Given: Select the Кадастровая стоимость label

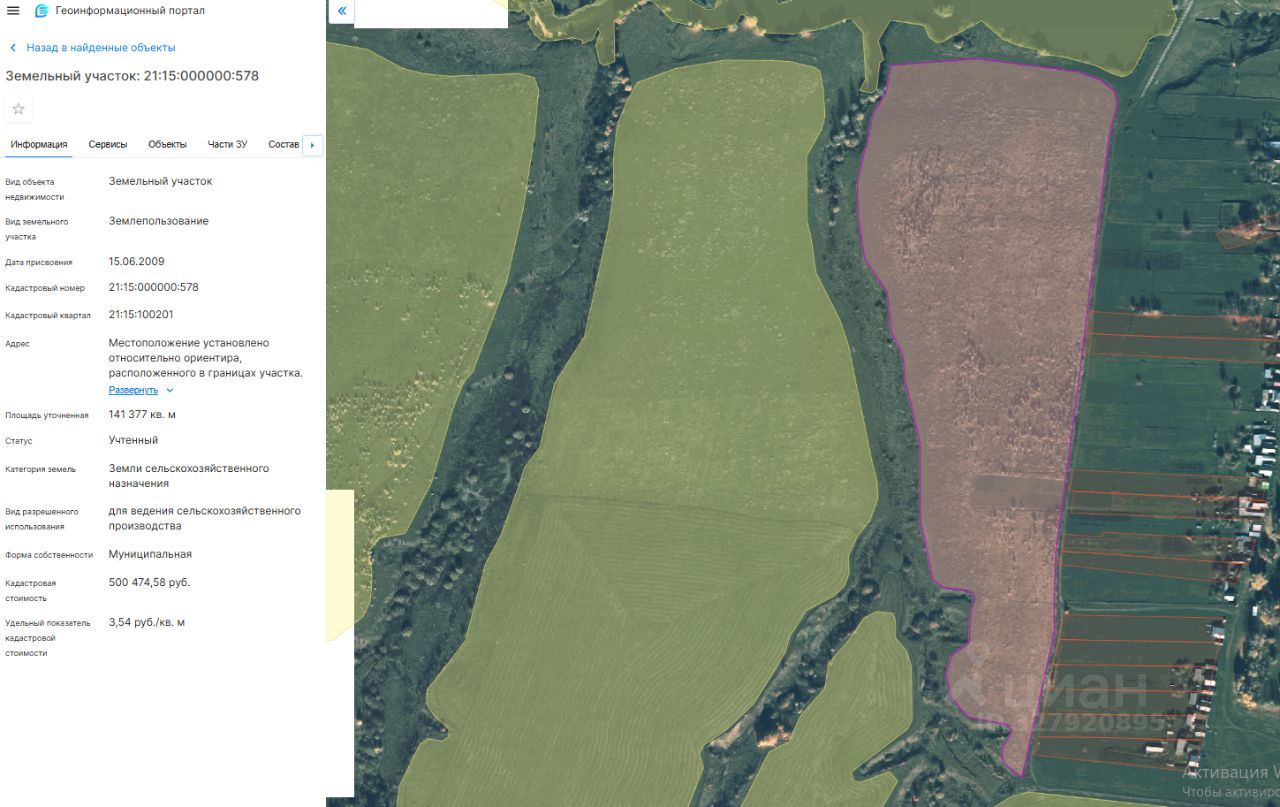Looking at the screenshot, I should pos(31,590).
